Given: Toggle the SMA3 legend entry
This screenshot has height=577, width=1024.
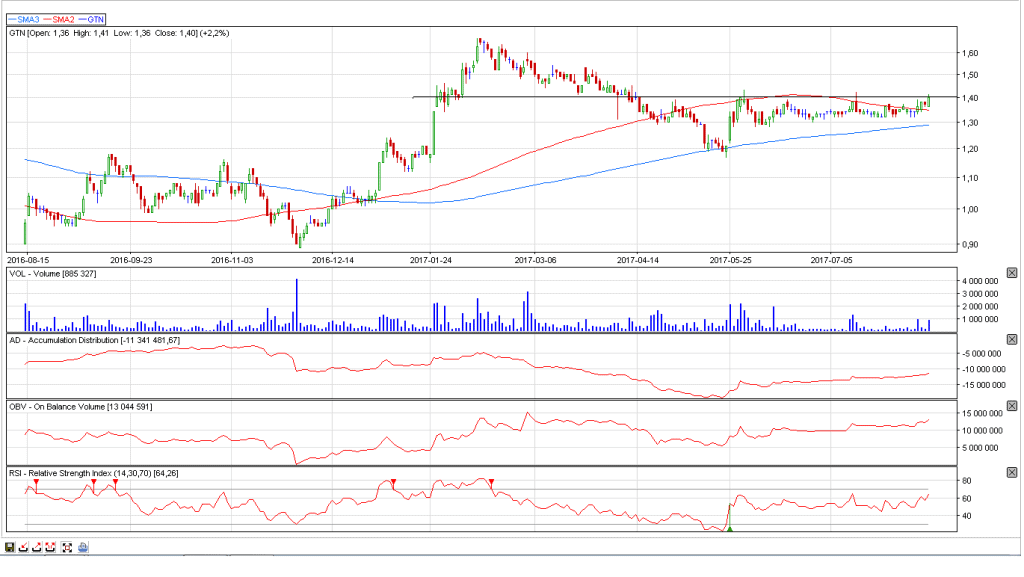Looking at the screenshot, I should pos(24,19).
